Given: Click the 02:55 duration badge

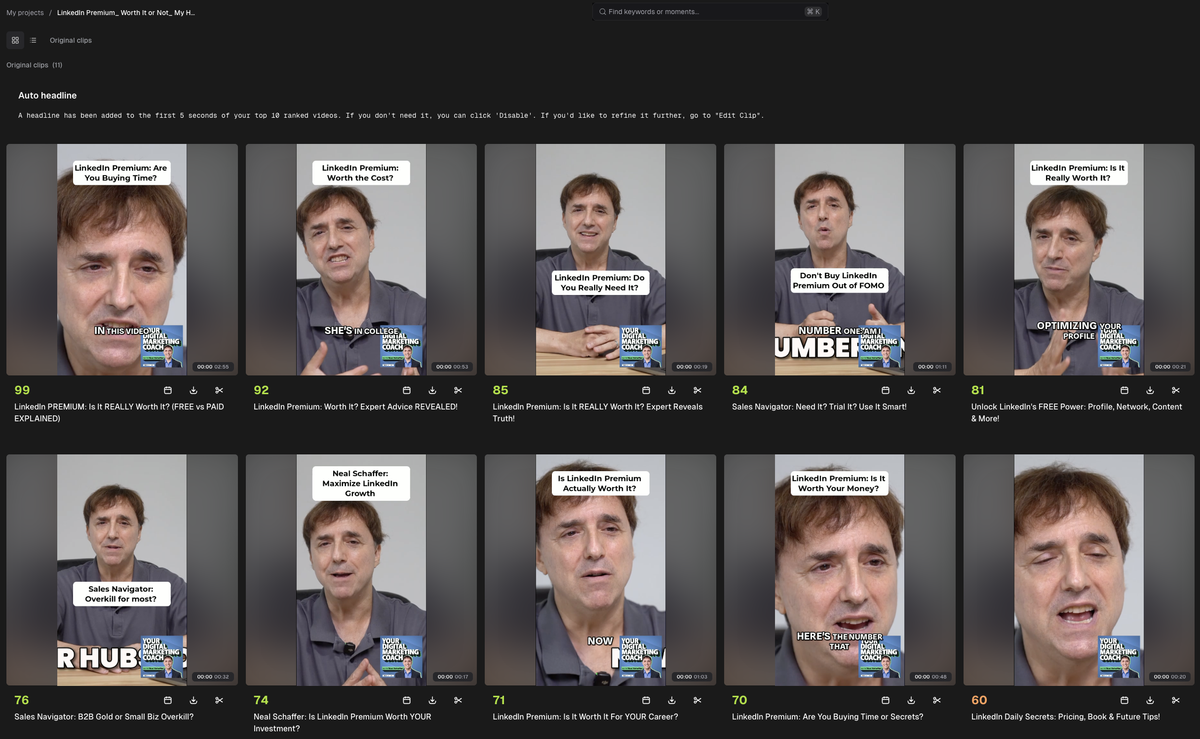Looking at the screenshot, I should (x=214, y=366).
